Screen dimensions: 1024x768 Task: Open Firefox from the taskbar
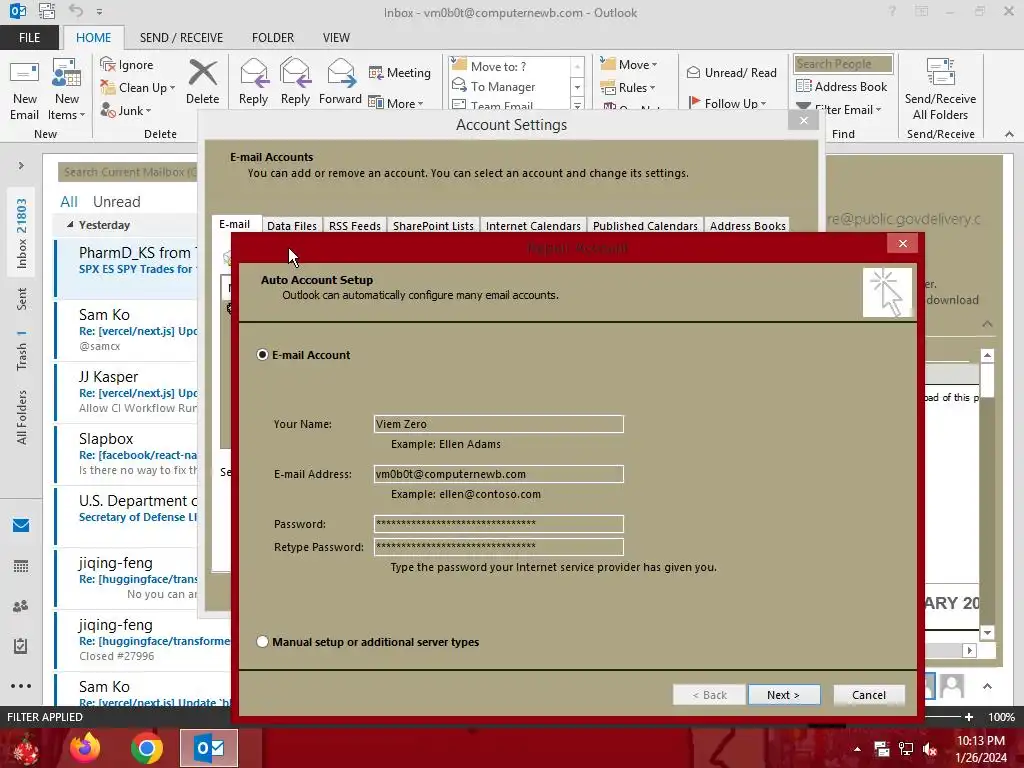pyautogui.click(x=85, y=748)
